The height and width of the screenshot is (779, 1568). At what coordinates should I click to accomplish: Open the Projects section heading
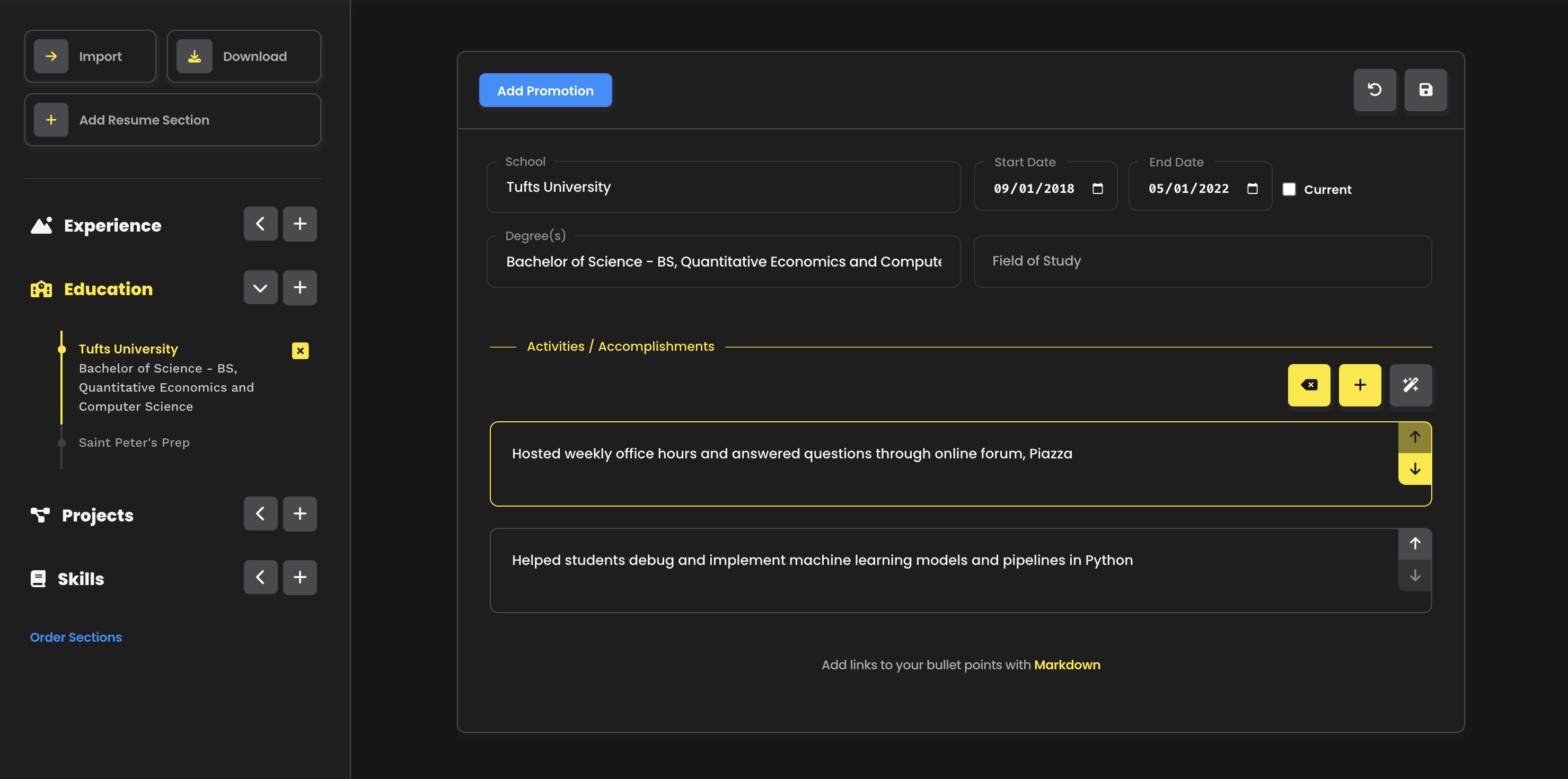tap(98, 516)
